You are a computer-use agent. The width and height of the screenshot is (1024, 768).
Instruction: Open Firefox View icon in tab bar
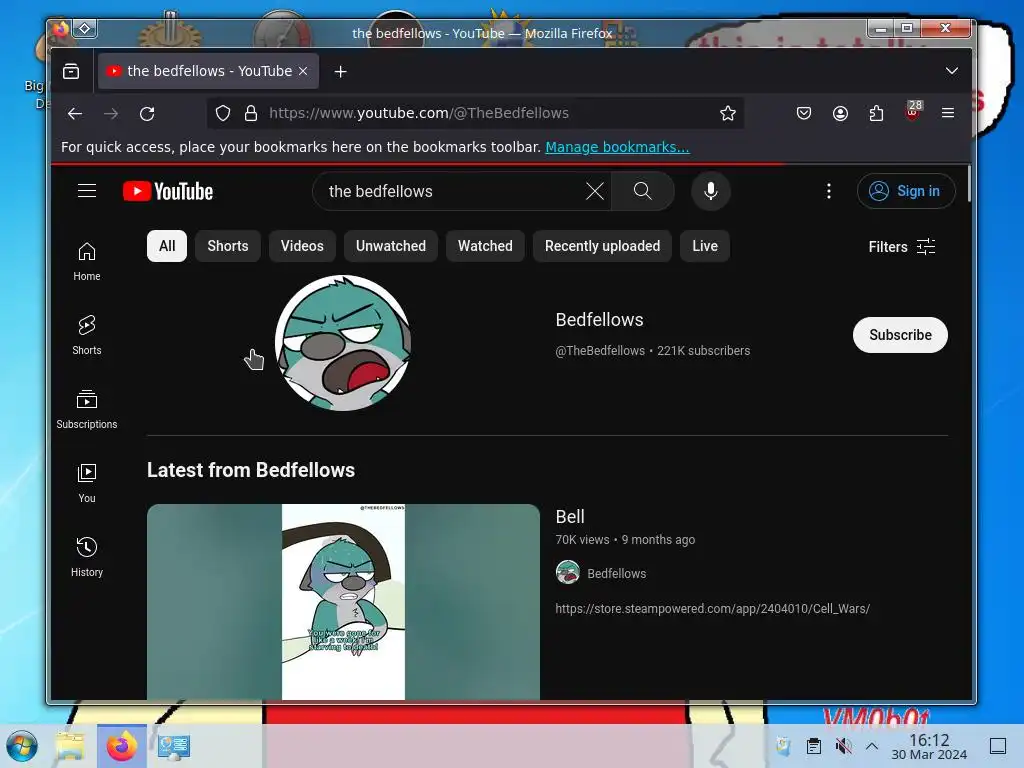pyautogui.click(x=71, y=71)
